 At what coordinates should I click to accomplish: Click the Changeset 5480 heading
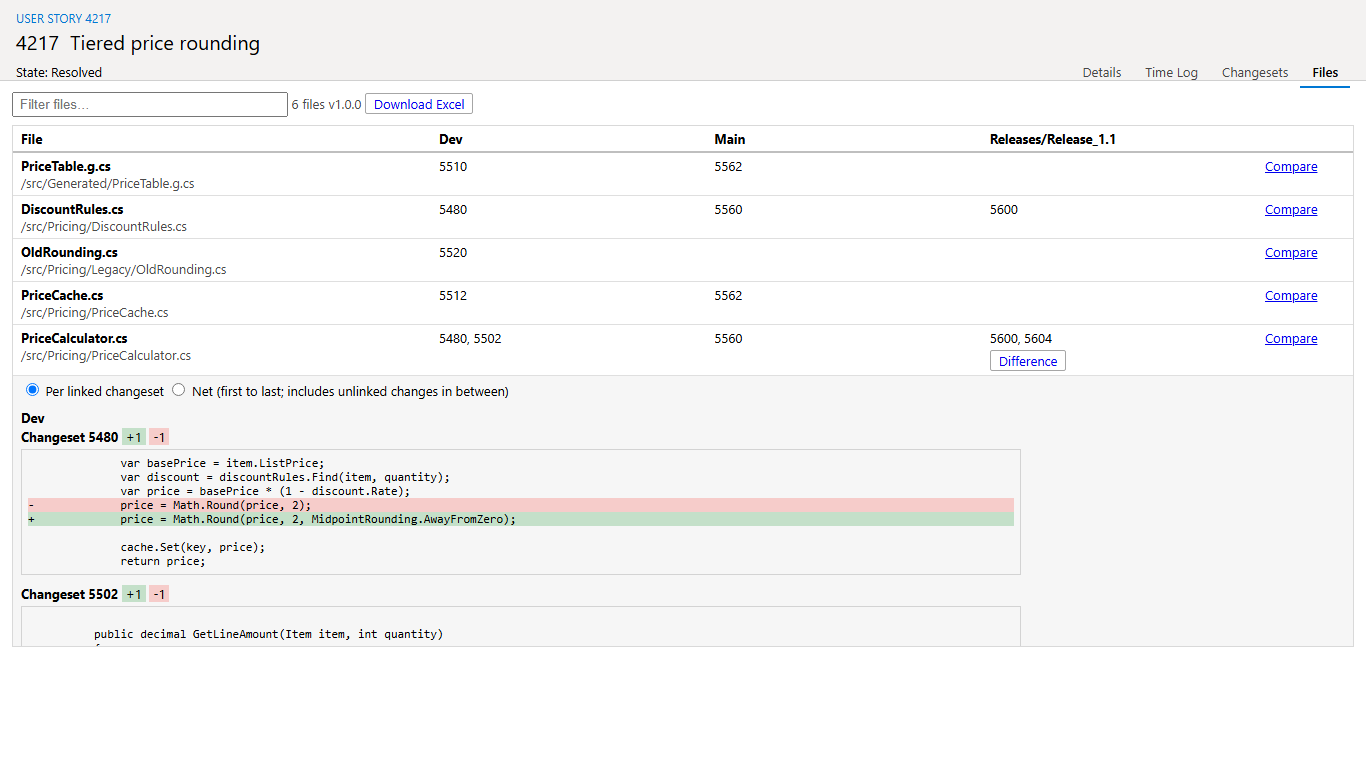pos(70,437)
